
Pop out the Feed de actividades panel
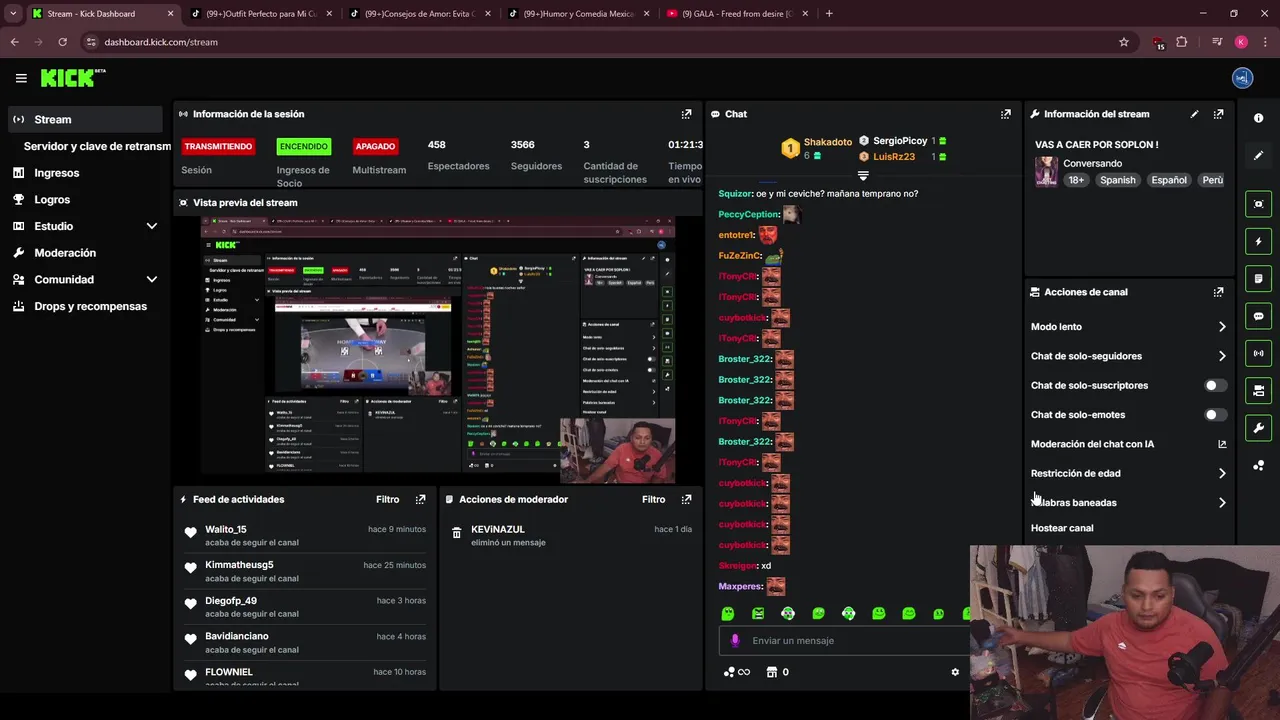420,499
